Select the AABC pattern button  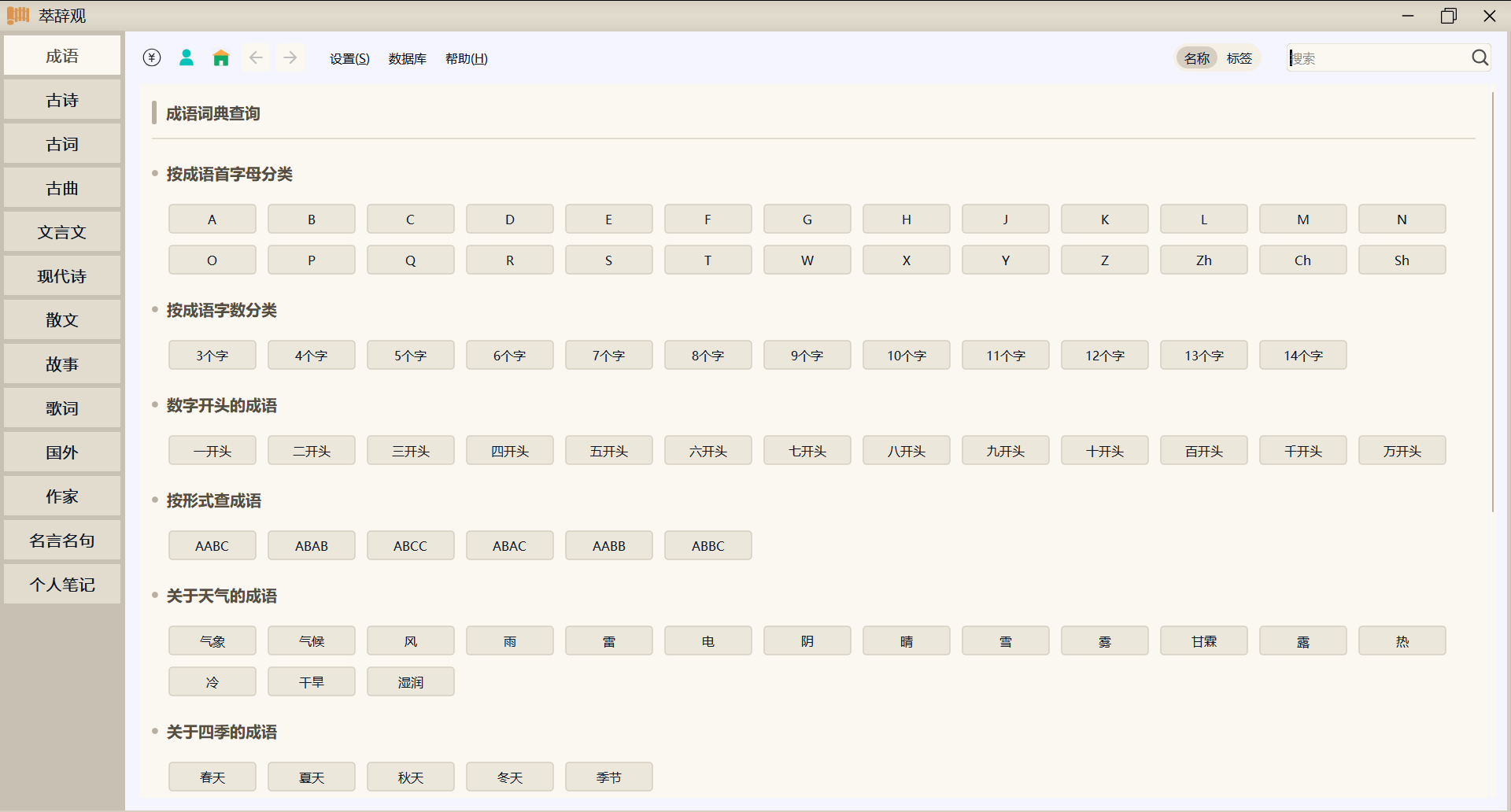coord(212,545)
